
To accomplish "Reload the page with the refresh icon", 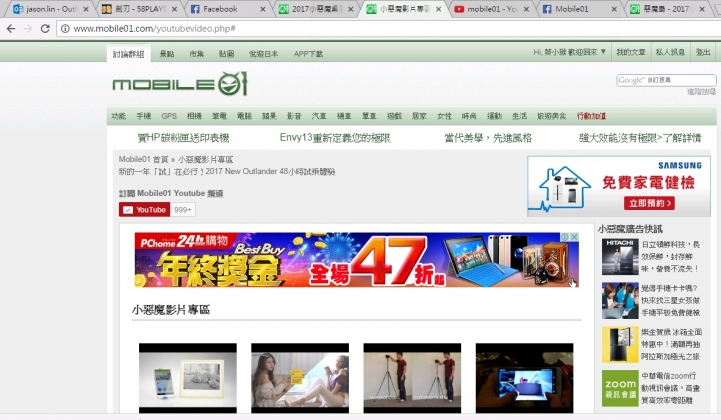I will pyautogui.click(x=45, y=29).
